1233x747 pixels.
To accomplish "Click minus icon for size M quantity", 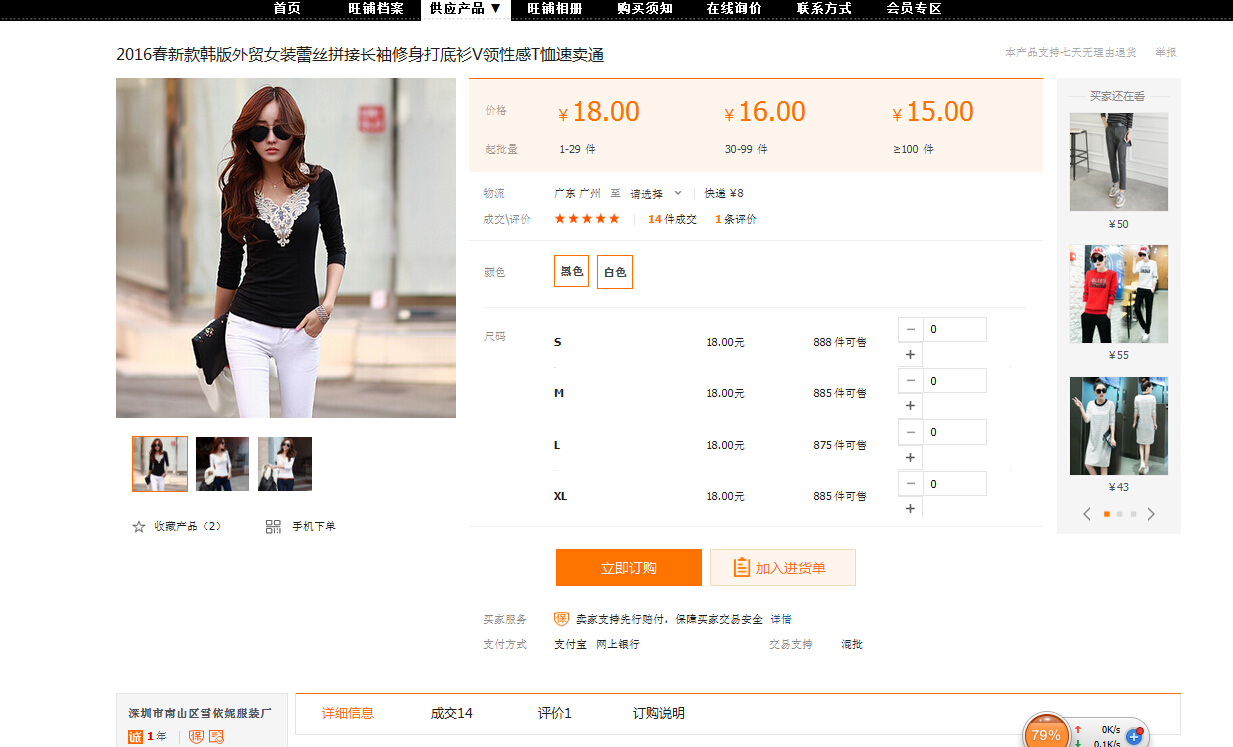I will click(910, 381).
